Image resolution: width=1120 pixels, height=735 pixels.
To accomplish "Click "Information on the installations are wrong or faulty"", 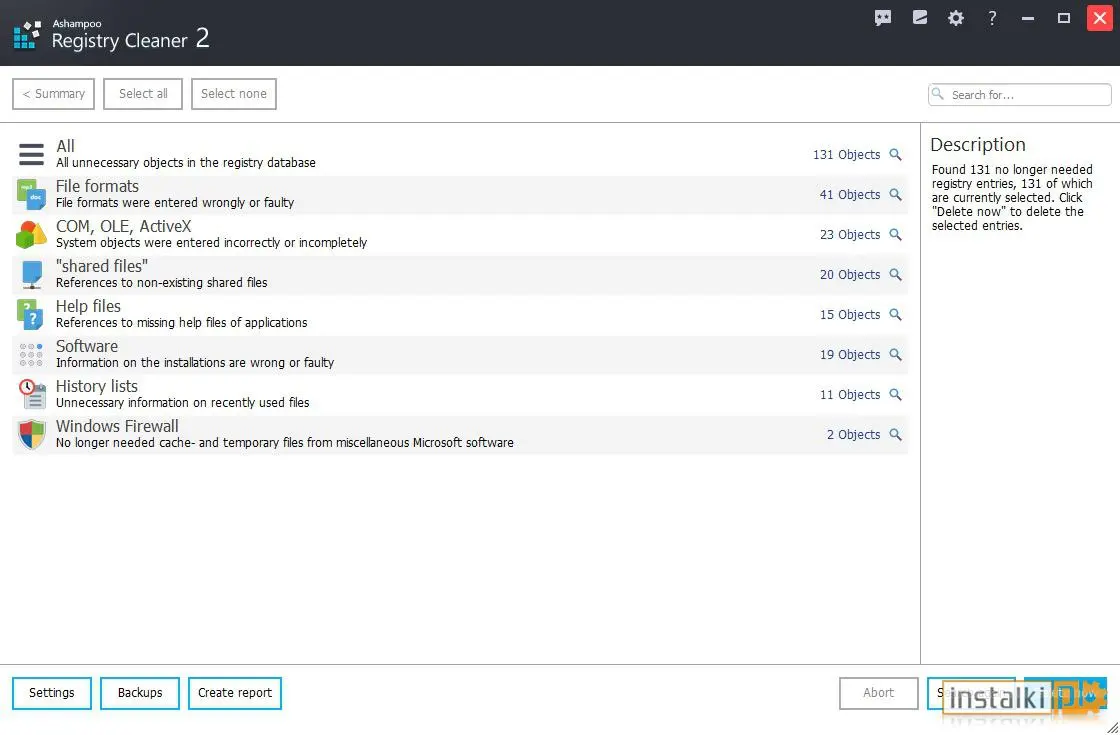I will click(195, 363).
